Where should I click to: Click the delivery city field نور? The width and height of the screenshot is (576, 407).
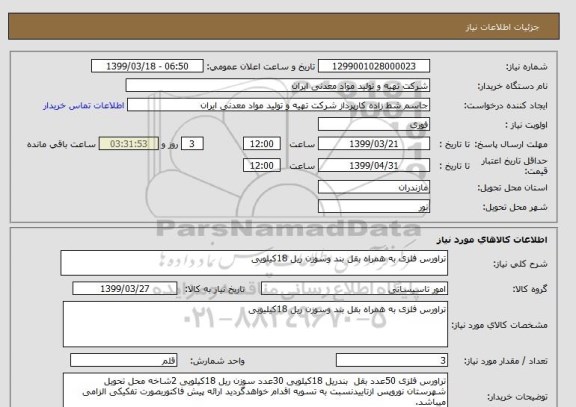(x=374, y=206)
